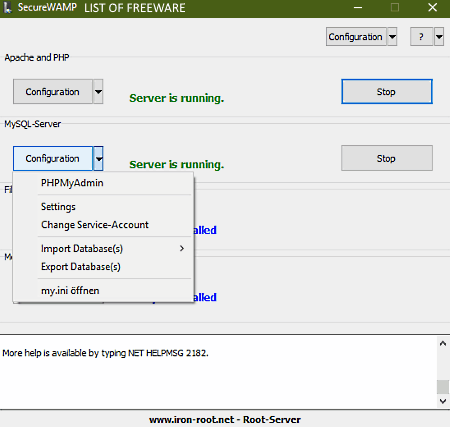Image resolution: width=450 pixels, height=427 pixels.
Task: Click the MySQL Server is running status
Action: 177,164
